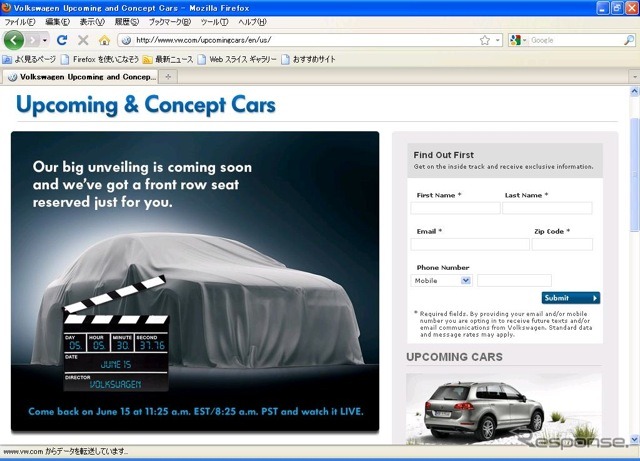
Task: Open the 履歴(S) menu
Action: pyautogui.click(x=127, y=22)
